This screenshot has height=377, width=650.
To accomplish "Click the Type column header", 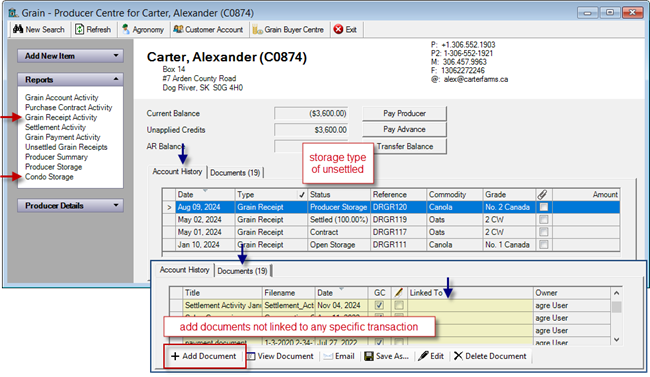I will tap(271, 195).
